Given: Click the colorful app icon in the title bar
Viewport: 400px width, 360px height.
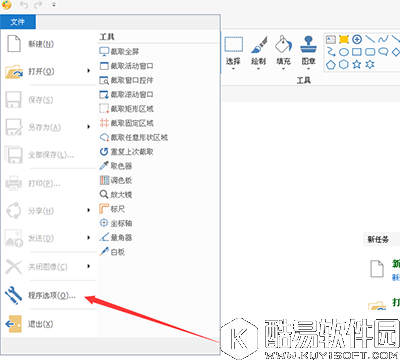Looking at the screenshot, I should point(6,5).
